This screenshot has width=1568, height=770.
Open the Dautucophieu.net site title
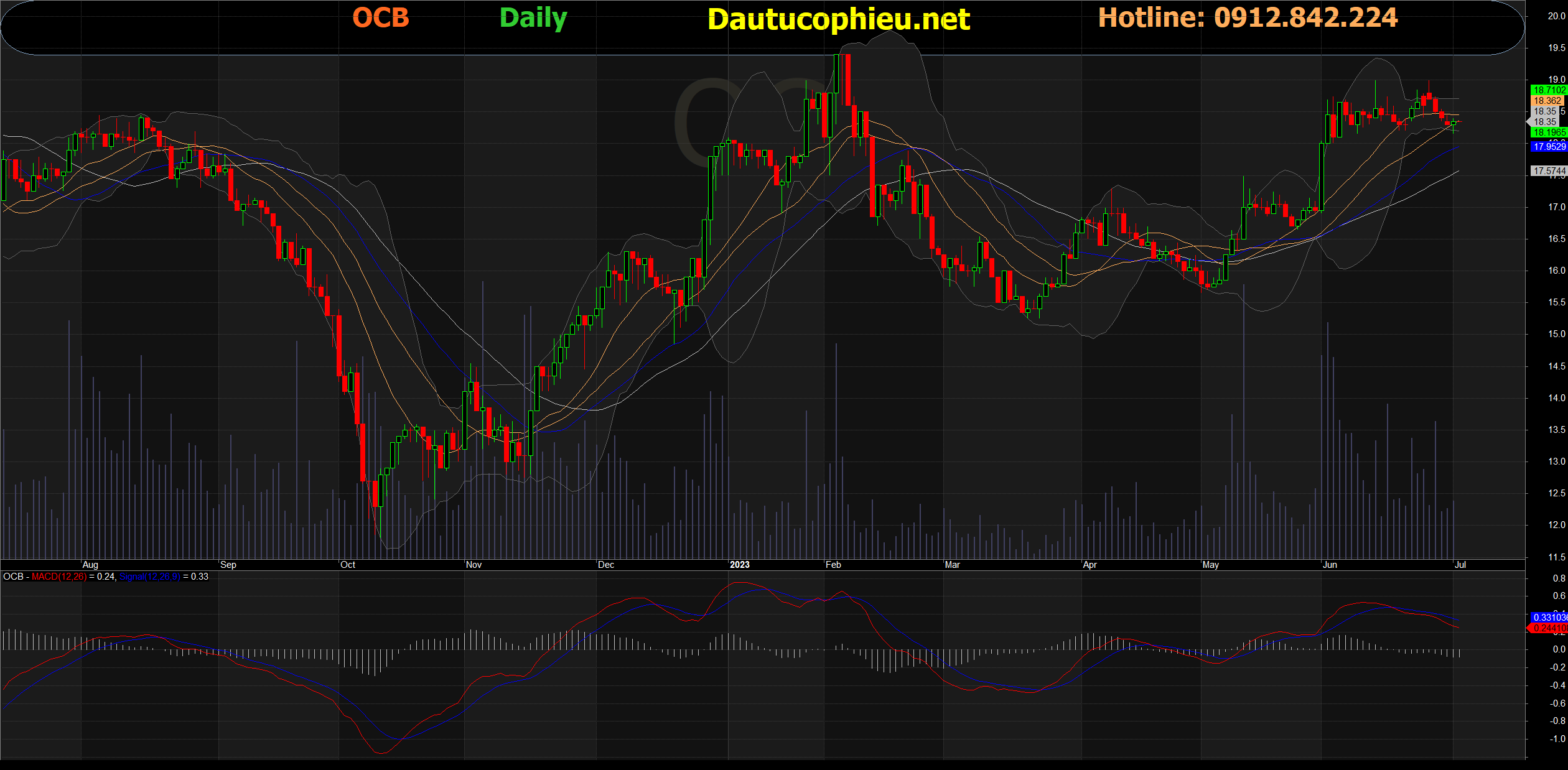tap(838, 20)
